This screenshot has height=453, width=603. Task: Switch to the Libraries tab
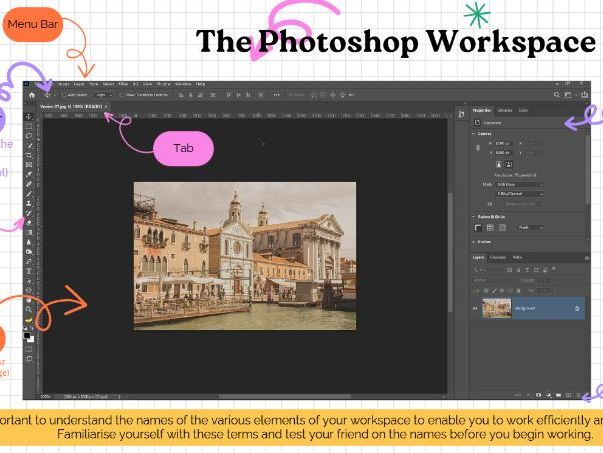(x=505, y=110)
